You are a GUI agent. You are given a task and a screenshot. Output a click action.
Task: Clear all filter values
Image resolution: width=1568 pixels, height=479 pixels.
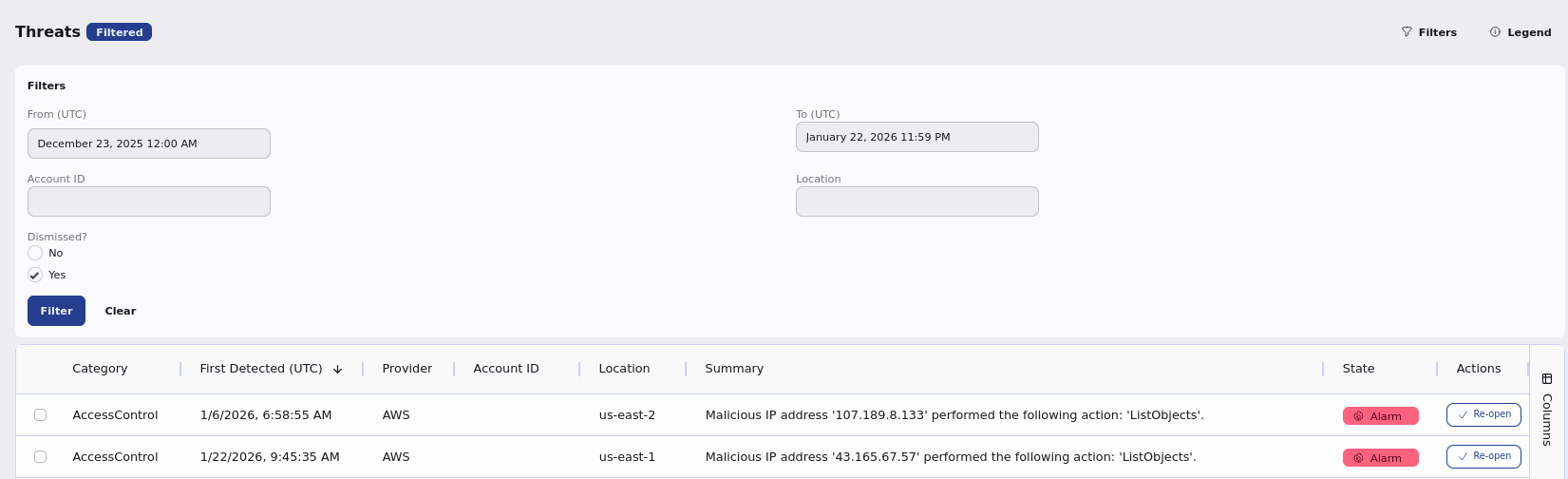[x=121, y=311]
